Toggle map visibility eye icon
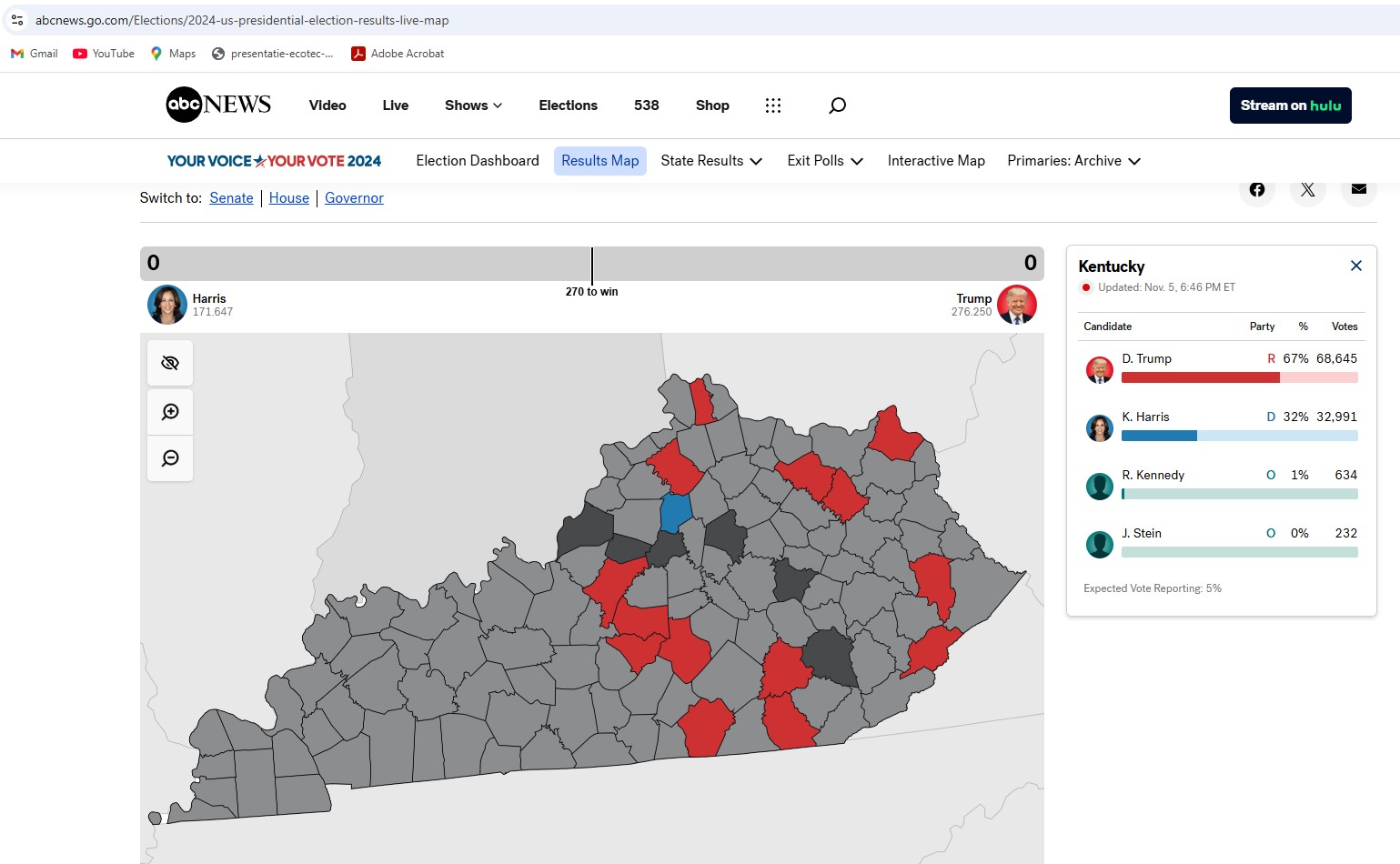This screenshot has width=1400, height=864. pyautogui.click(x=170, y=363)
